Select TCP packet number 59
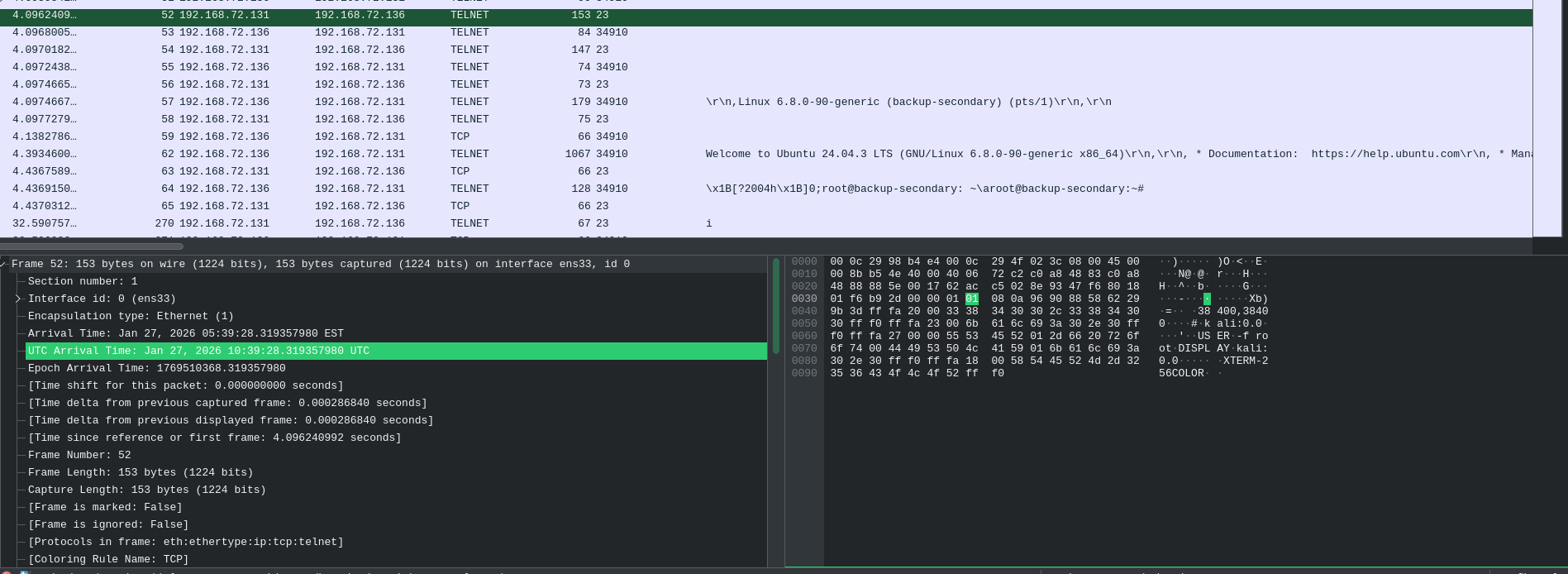The width and height of the screenshot is (1568, 574). [766, 136]
